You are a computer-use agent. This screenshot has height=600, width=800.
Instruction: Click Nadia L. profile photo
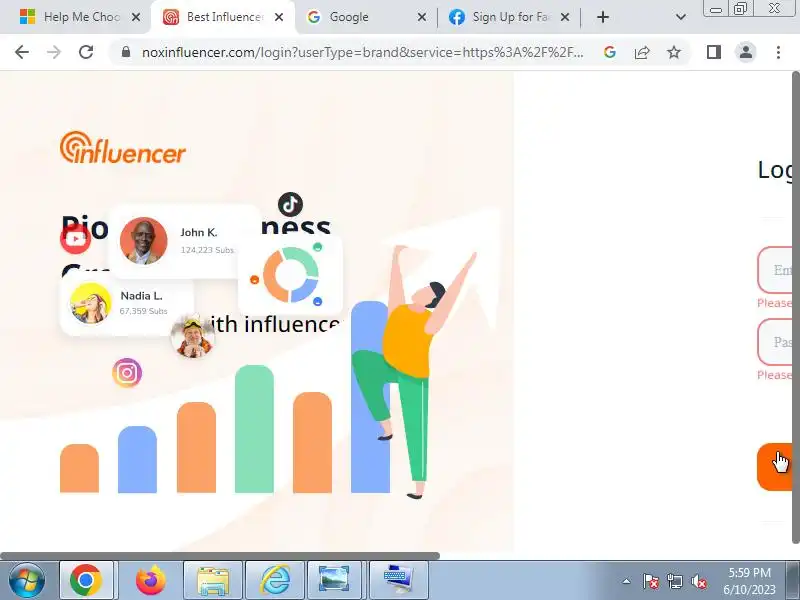point(90,304)
